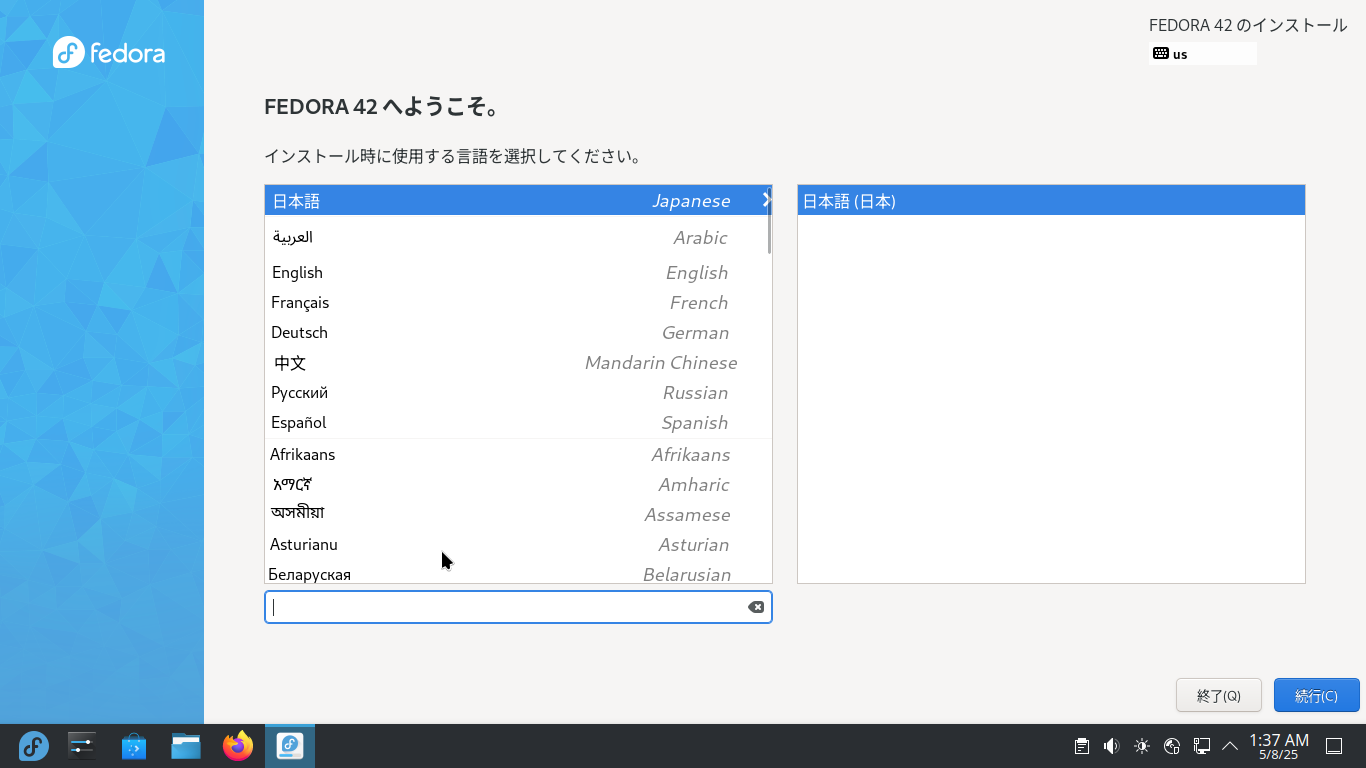
Task: Open the 1:37 AM clock in the panel
Action: click(1279, 746)
